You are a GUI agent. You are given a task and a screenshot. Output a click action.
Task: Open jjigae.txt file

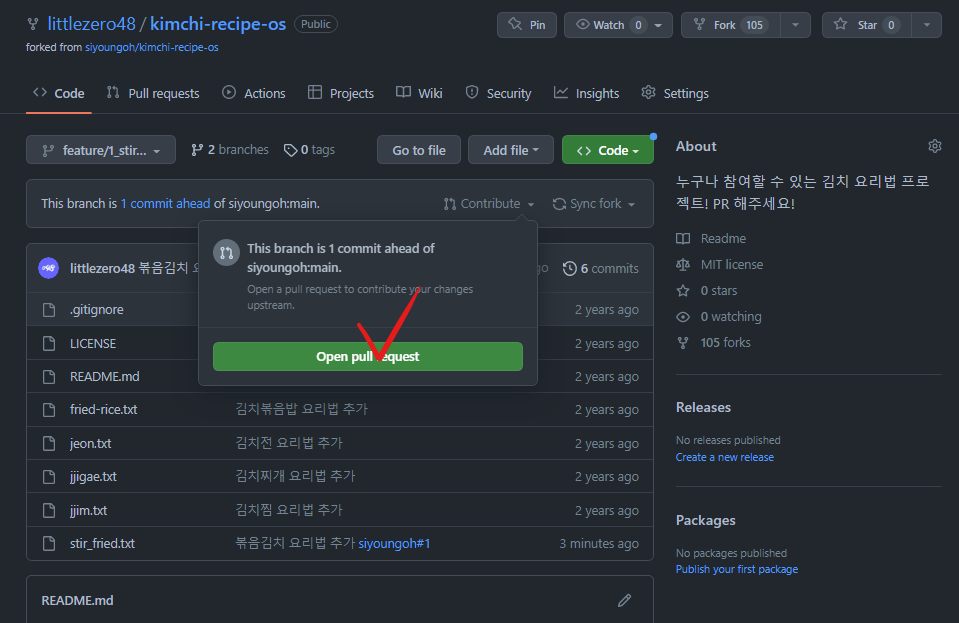pos(93,476)
